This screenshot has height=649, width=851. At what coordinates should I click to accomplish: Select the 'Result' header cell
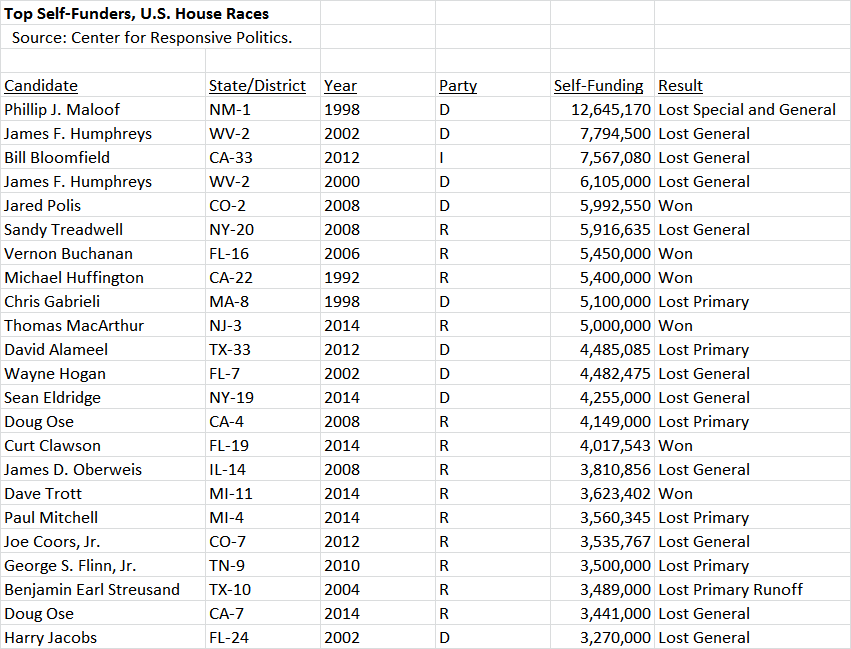click(752, 85)
